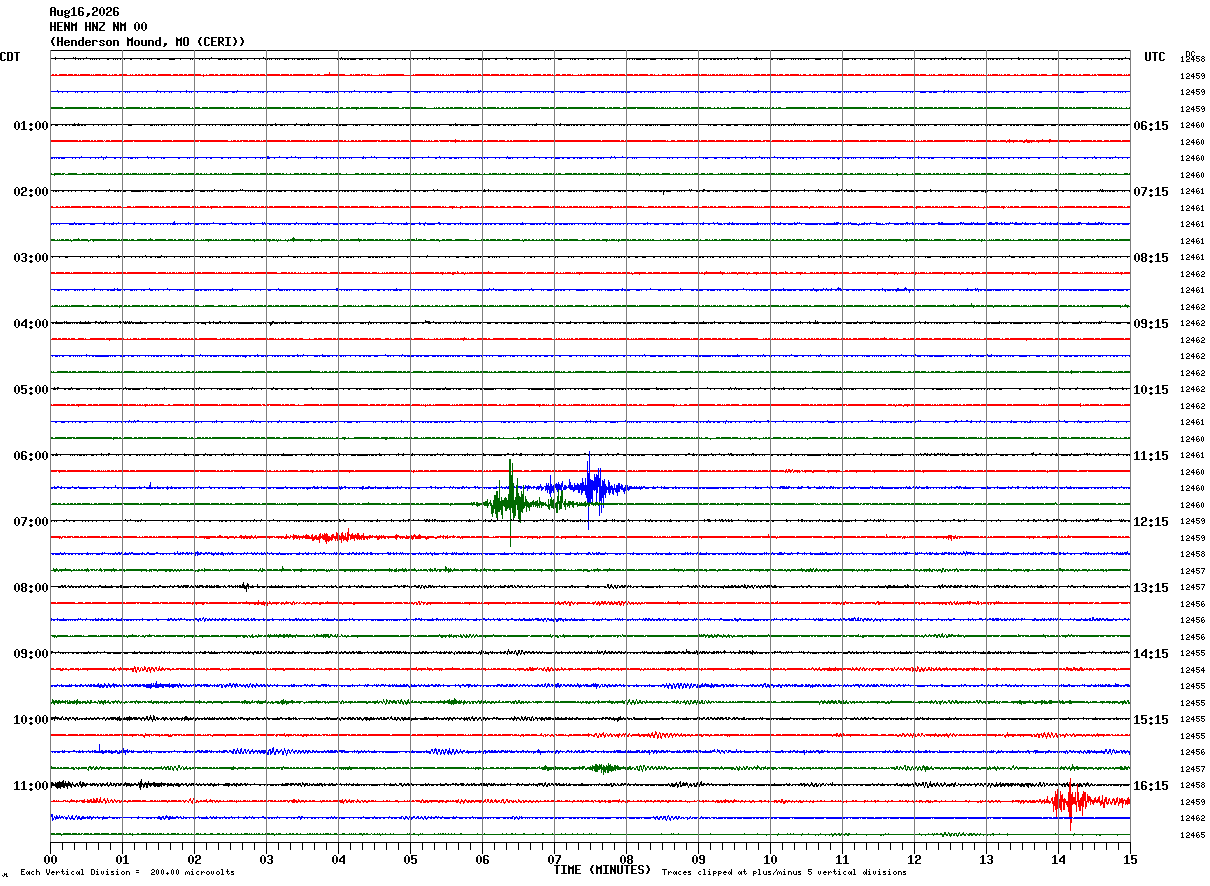Viewport: 1210px width, 886px height.
Task: Click the green wave packet on the 10:00 trace group
Action: [x=605, y=768]
